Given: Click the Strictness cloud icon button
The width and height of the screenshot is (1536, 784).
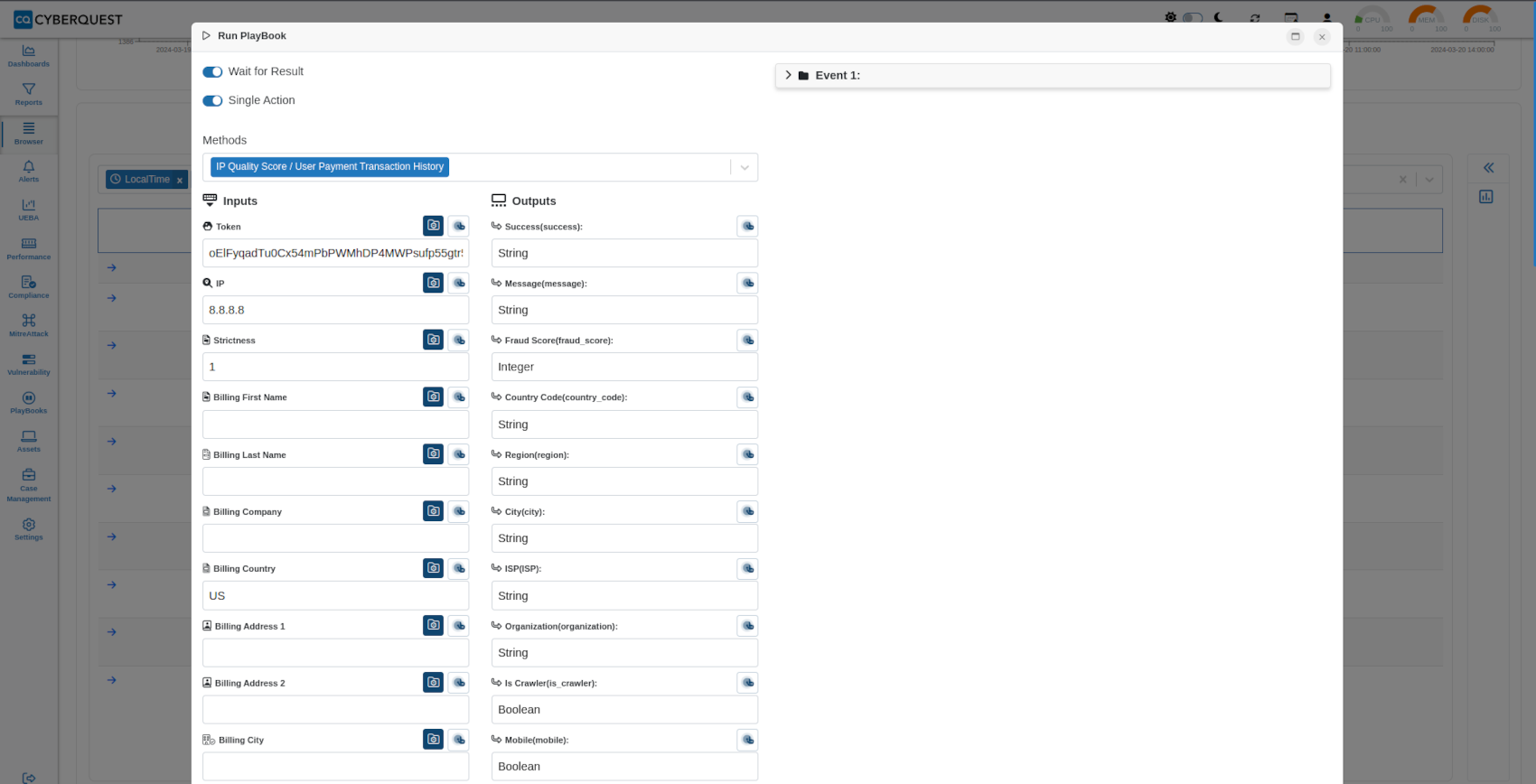Looking at the screenshot, I should [x=459, y=340].
